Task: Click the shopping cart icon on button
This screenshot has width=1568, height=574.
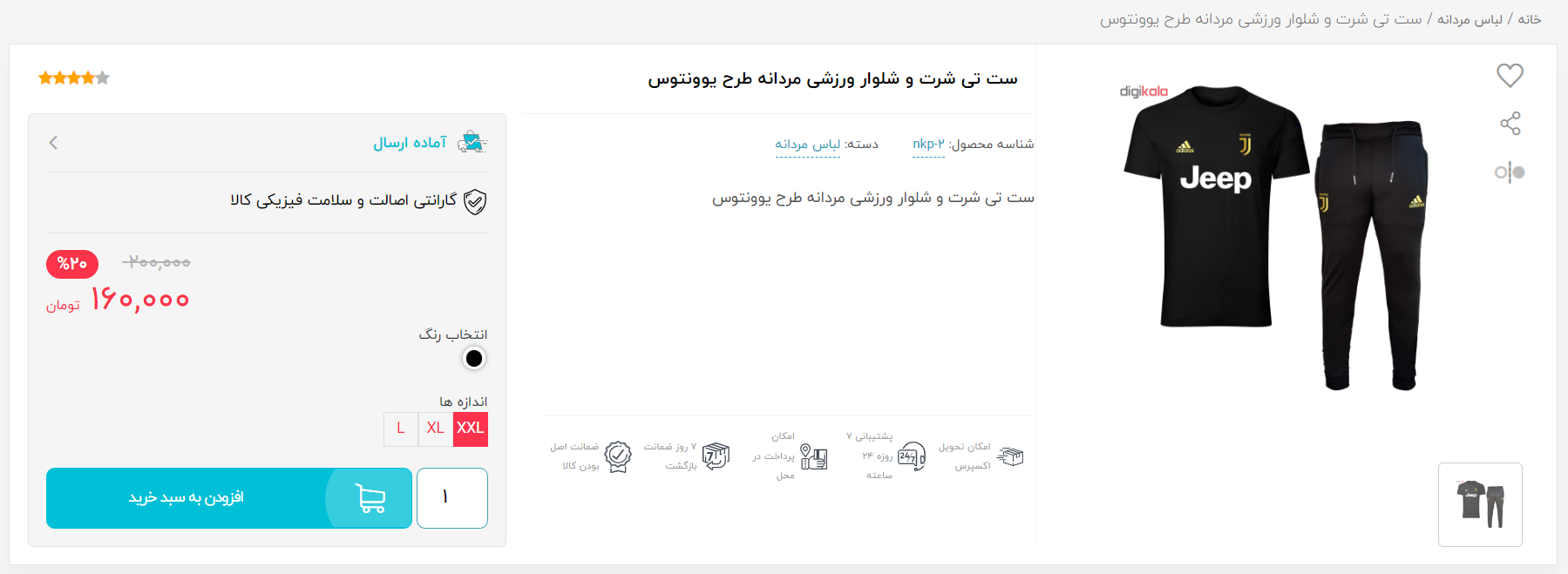Action: (x=370, y=498)
